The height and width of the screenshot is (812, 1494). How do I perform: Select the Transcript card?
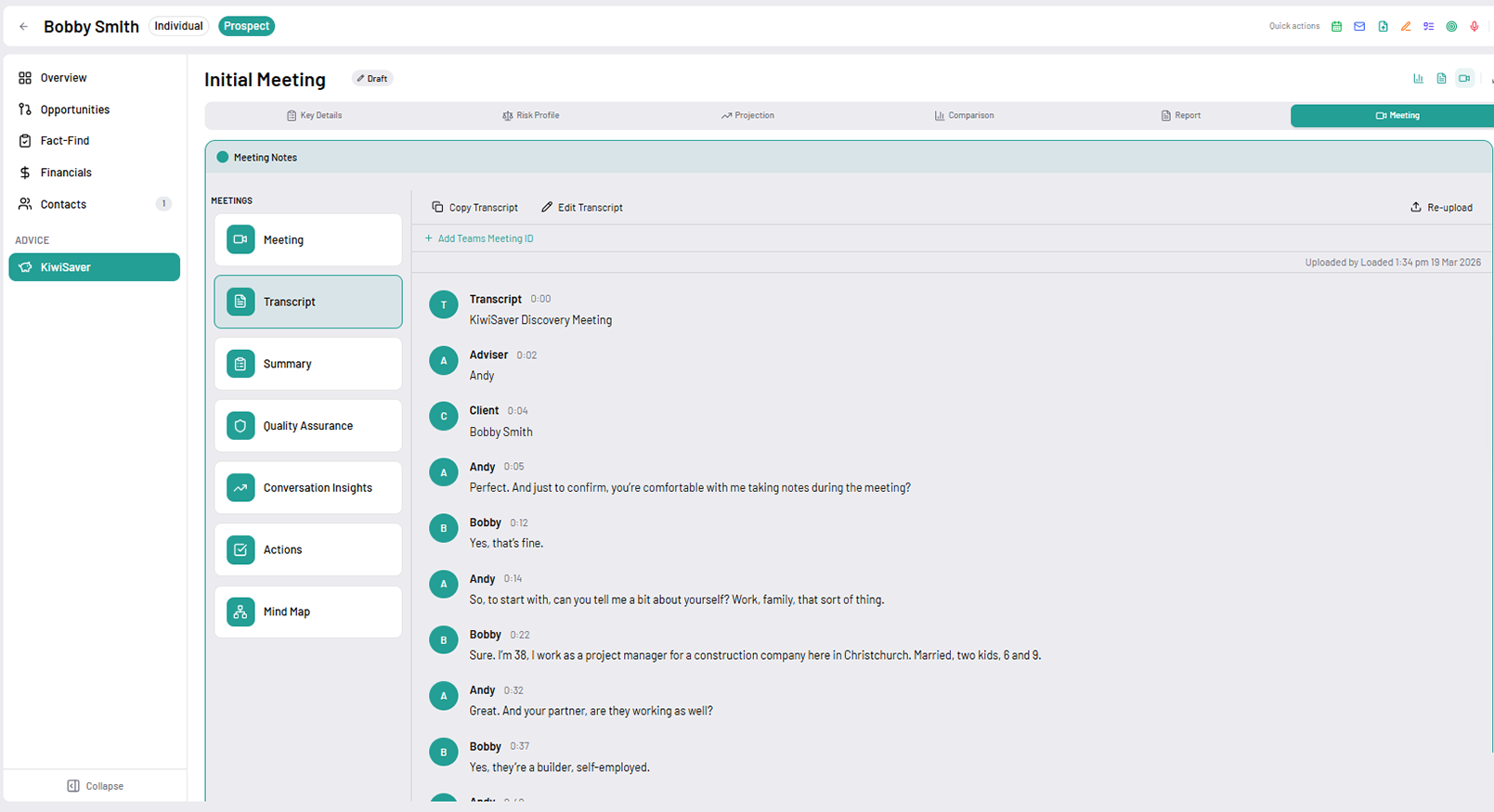click(x=308, y=302)
